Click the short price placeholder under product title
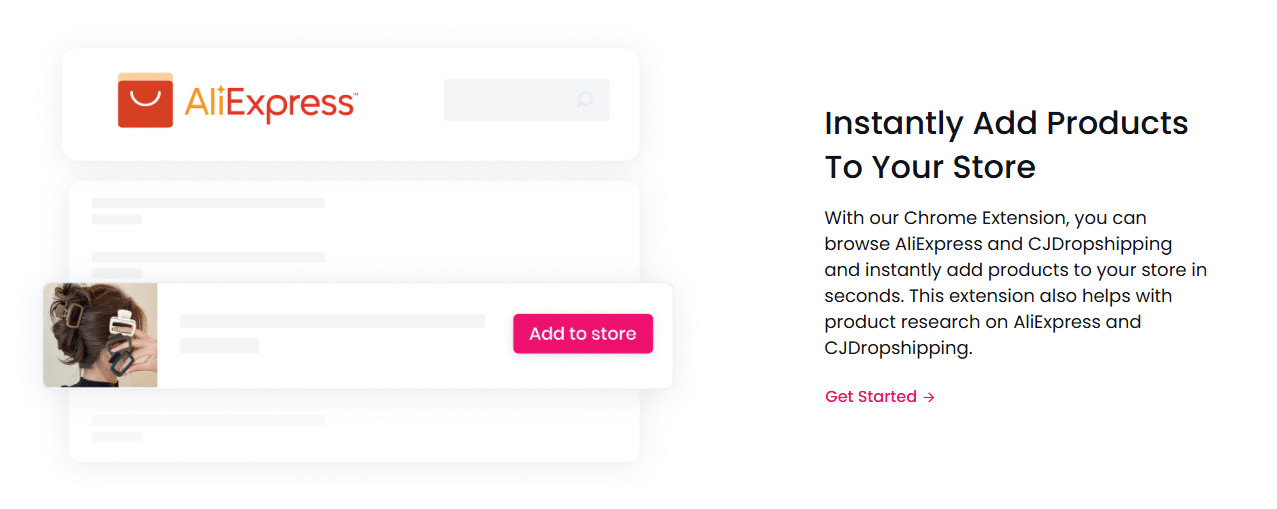1277x509 pixels. (219, 345)
